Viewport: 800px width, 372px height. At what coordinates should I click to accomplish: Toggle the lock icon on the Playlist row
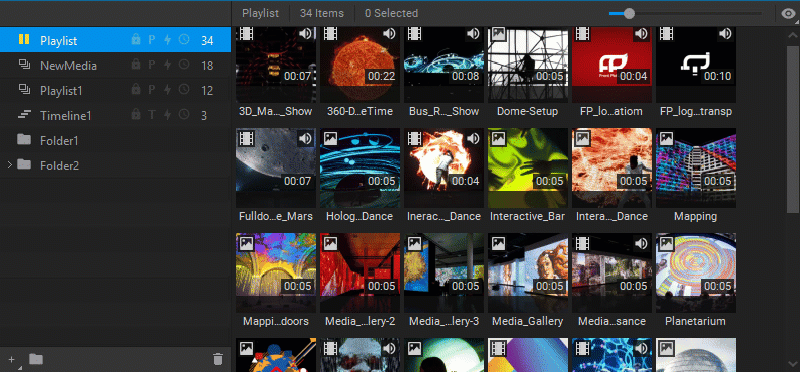[x=136, y=40]
